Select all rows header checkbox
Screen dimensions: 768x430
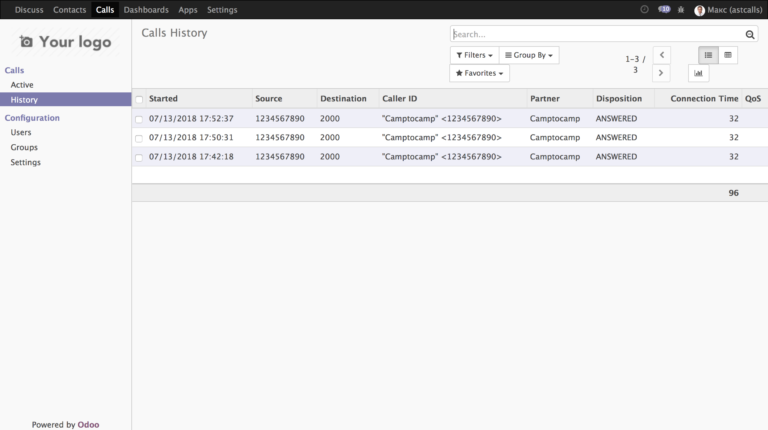(139, 99)
